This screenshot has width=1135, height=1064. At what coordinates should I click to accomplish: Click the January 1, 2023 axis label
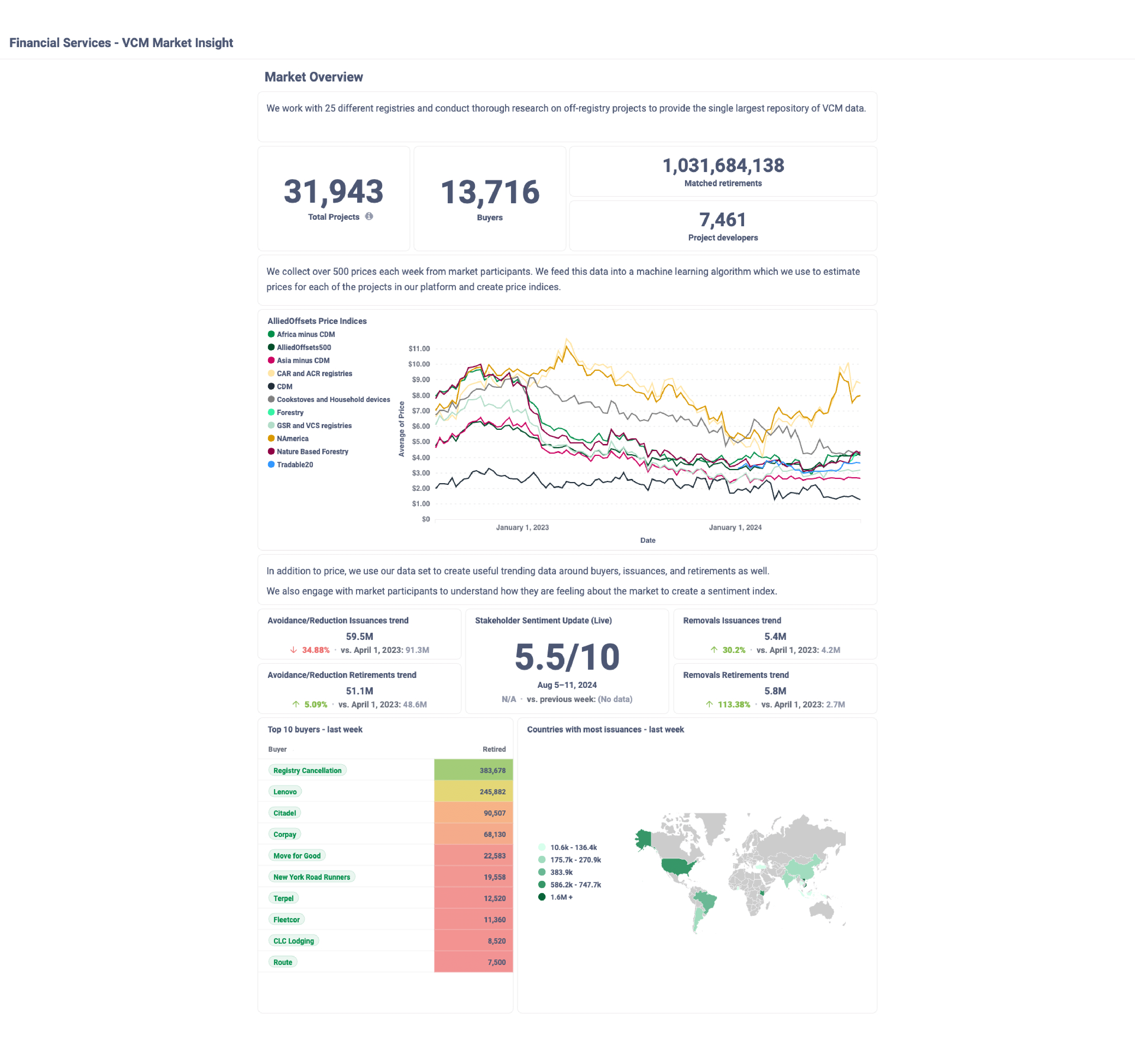[522, 527]
